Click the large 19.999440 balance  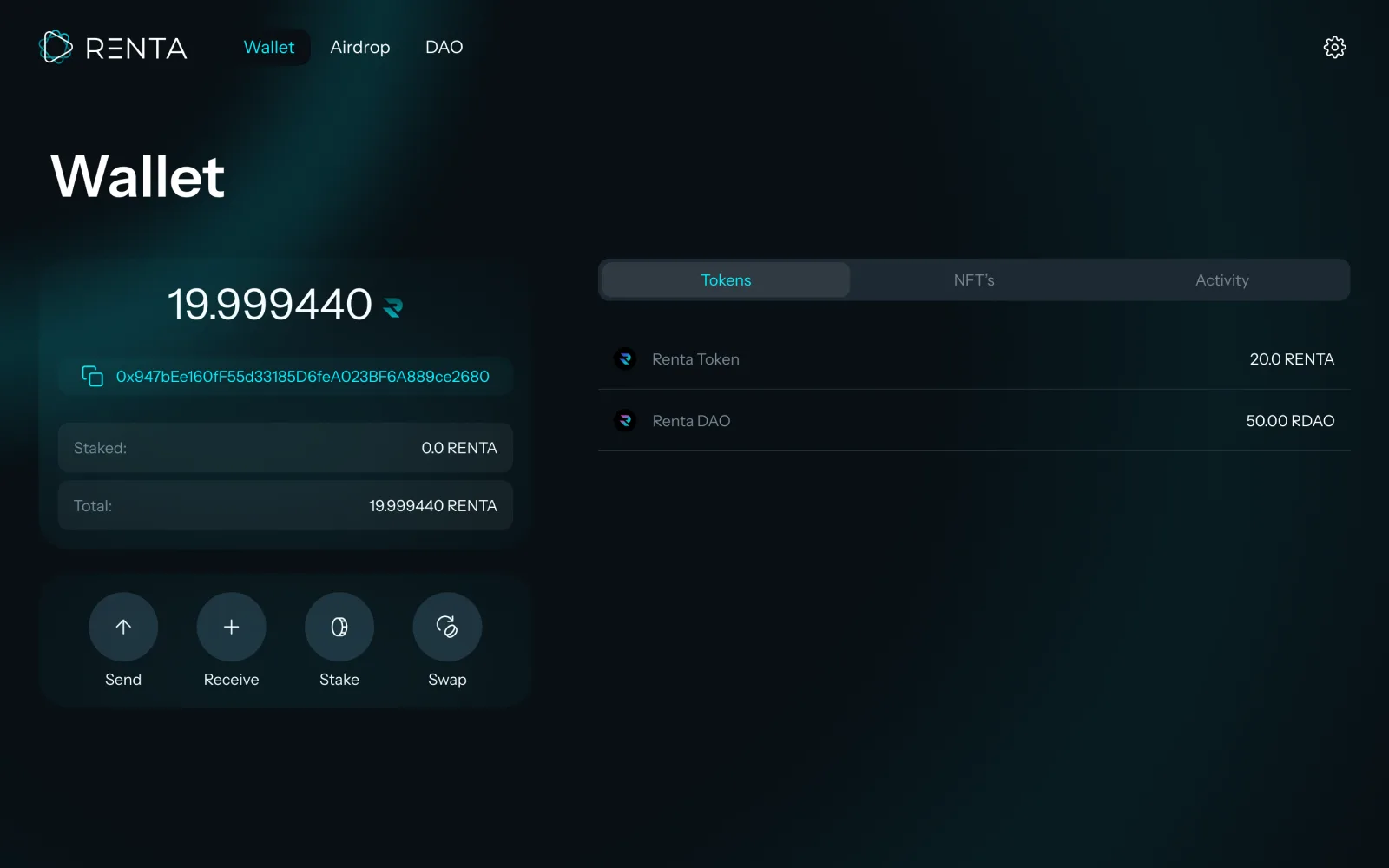pos(270,305)
